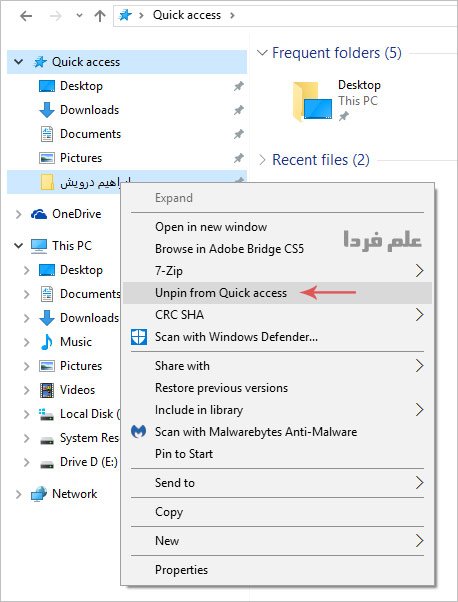Click Quick access in the address bar
Viewport: 458px width, 602px height.
click(x=187, y=15)
